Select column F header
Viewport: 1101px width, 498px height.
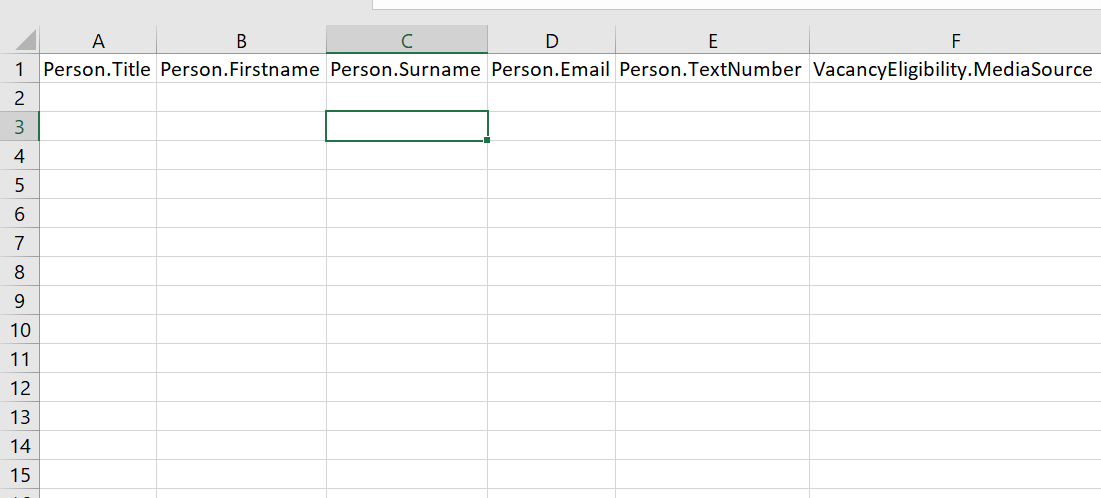(x=955, y=40)
